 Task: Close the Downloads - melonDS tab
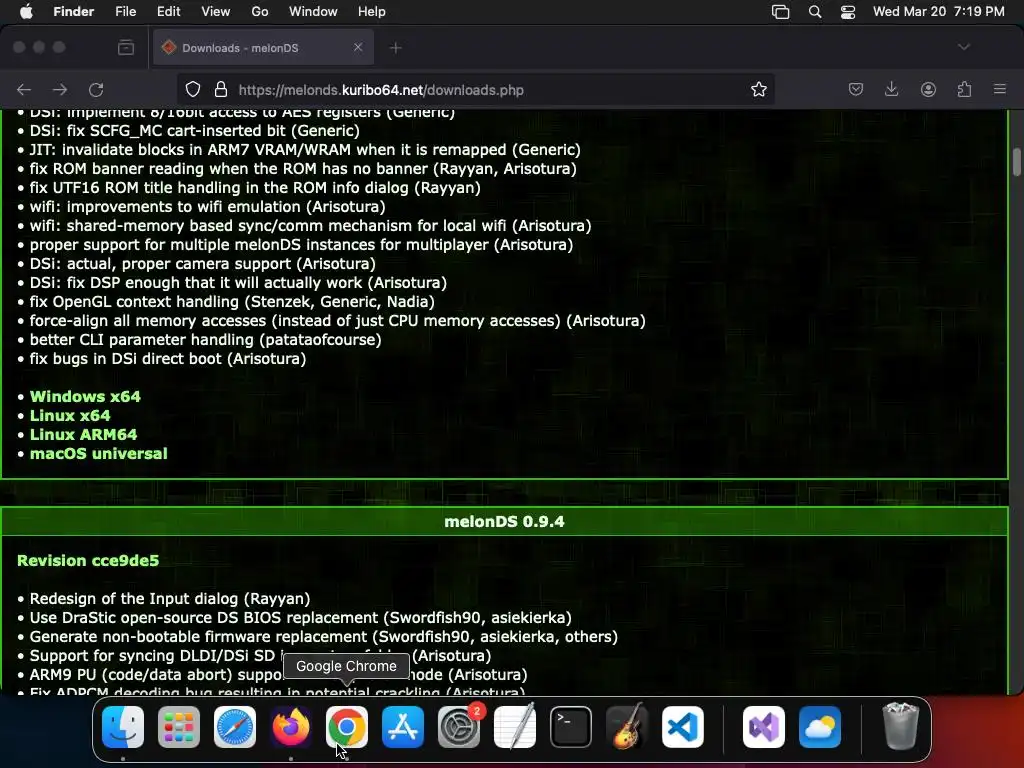(358, 47)
